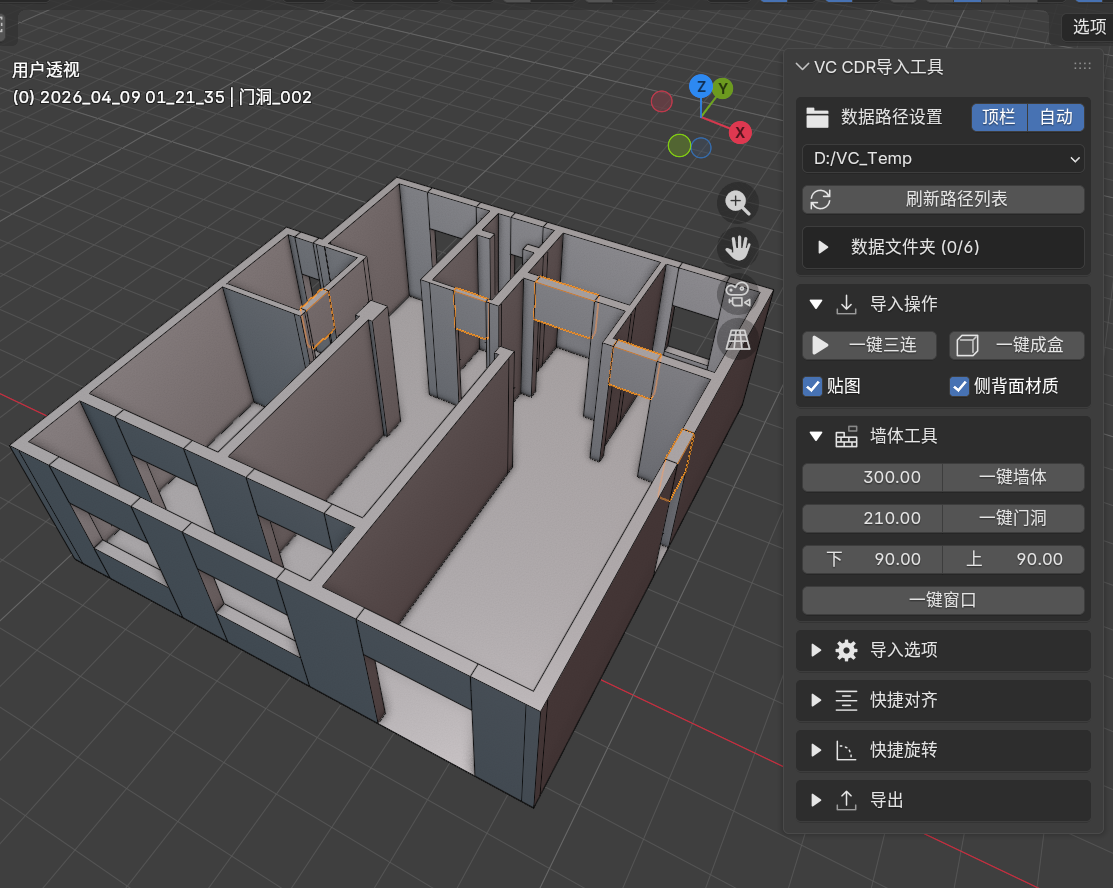
Task: Toggle the 自动 button
Action: coord(1056,117)
